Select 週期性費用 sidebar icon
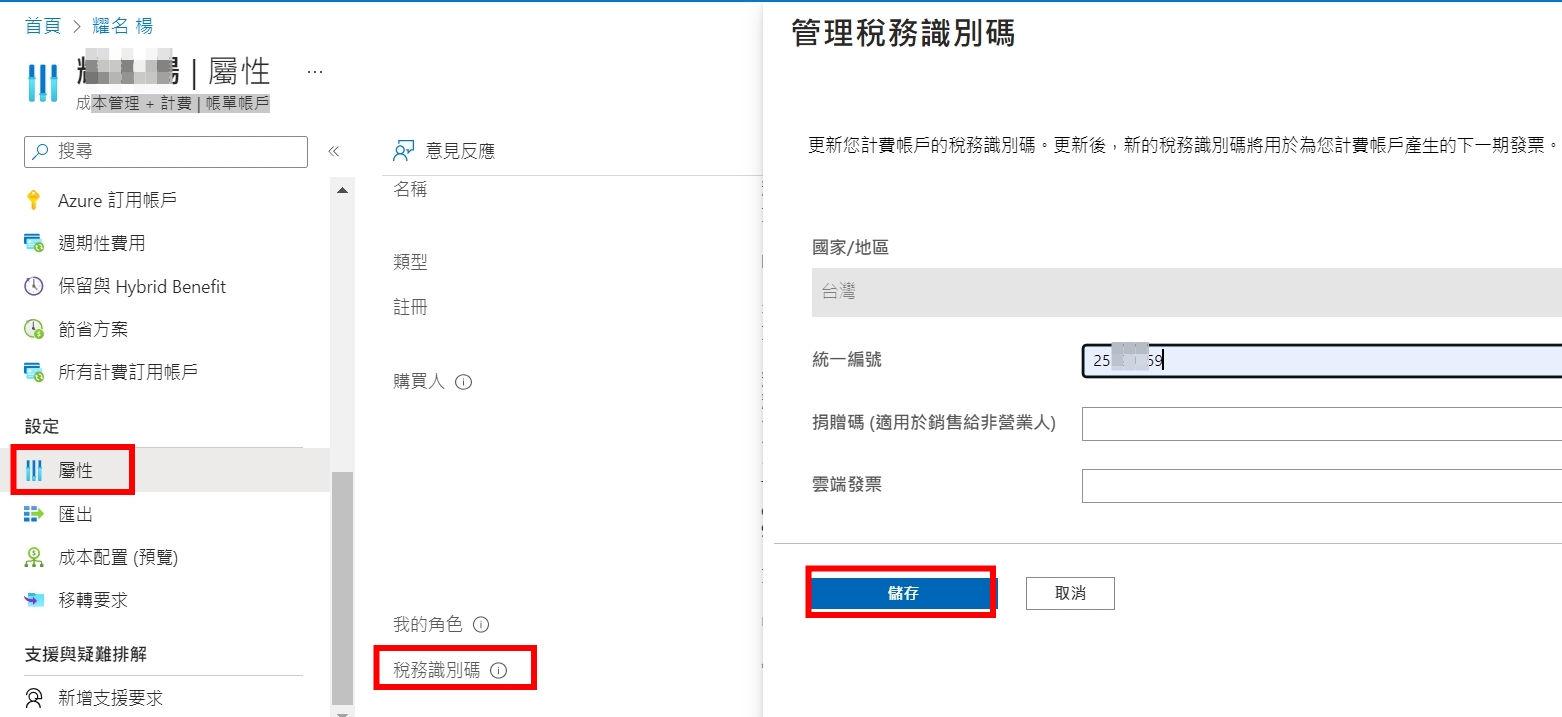1562x717 pixels. click(34, 243)
